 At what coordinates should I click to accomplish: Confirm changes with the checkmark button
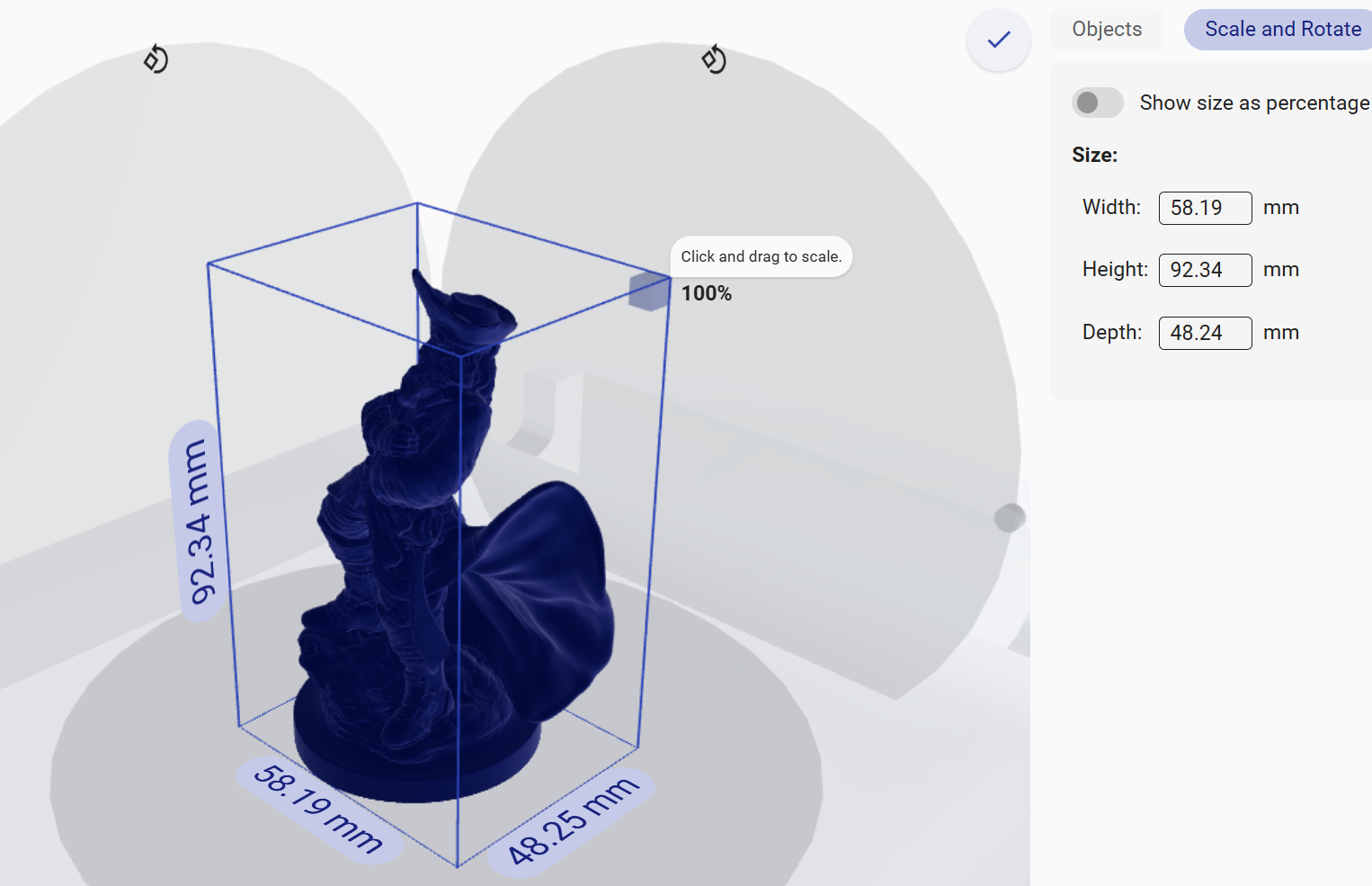[998, 40]
